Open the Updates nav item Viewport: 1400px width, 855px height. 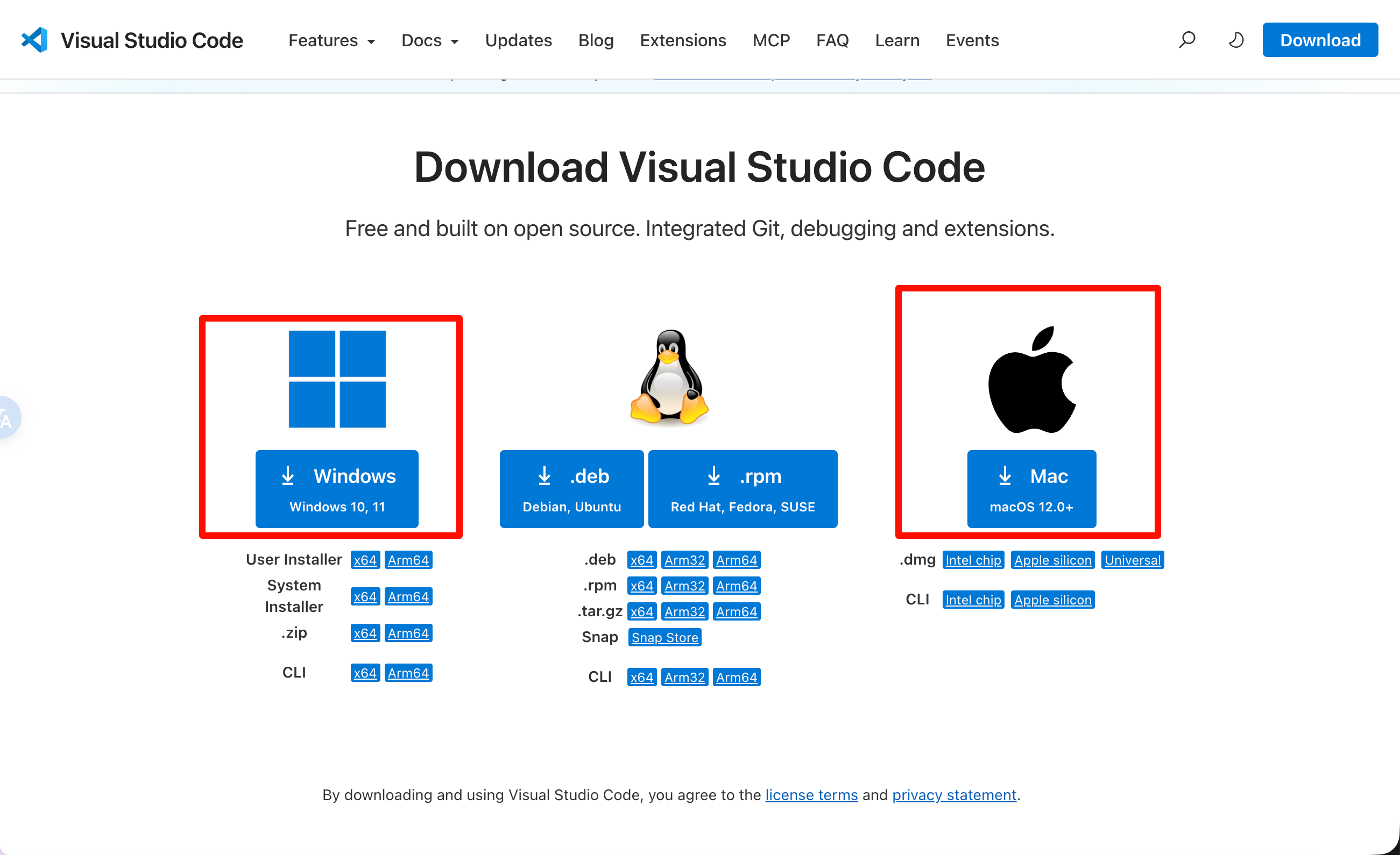click(x=518, y=40)
